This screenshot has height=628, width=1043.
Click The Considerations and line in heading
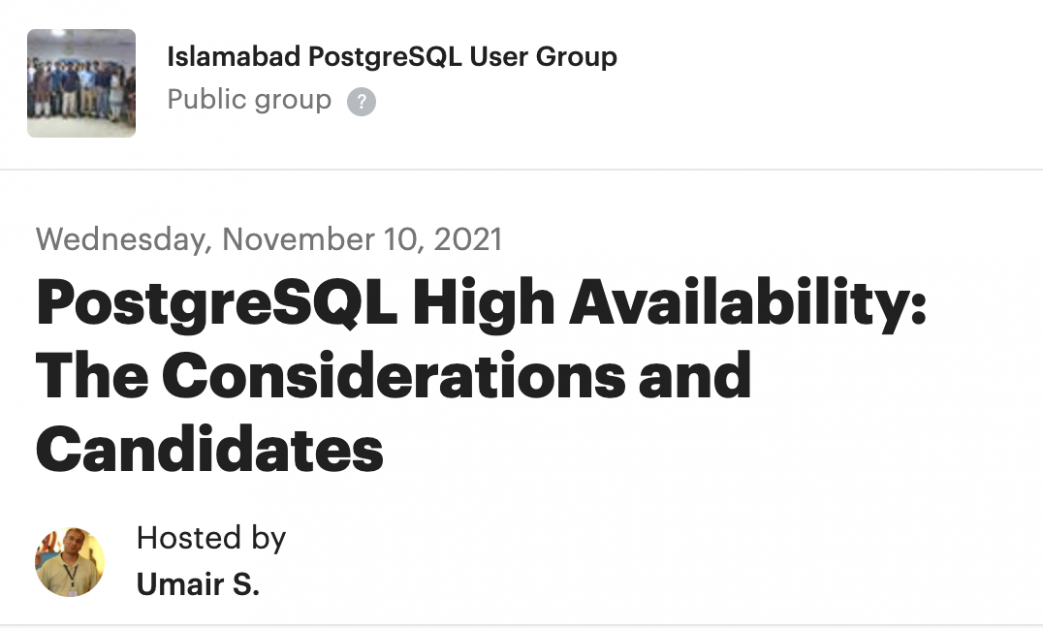click(392, 376)
